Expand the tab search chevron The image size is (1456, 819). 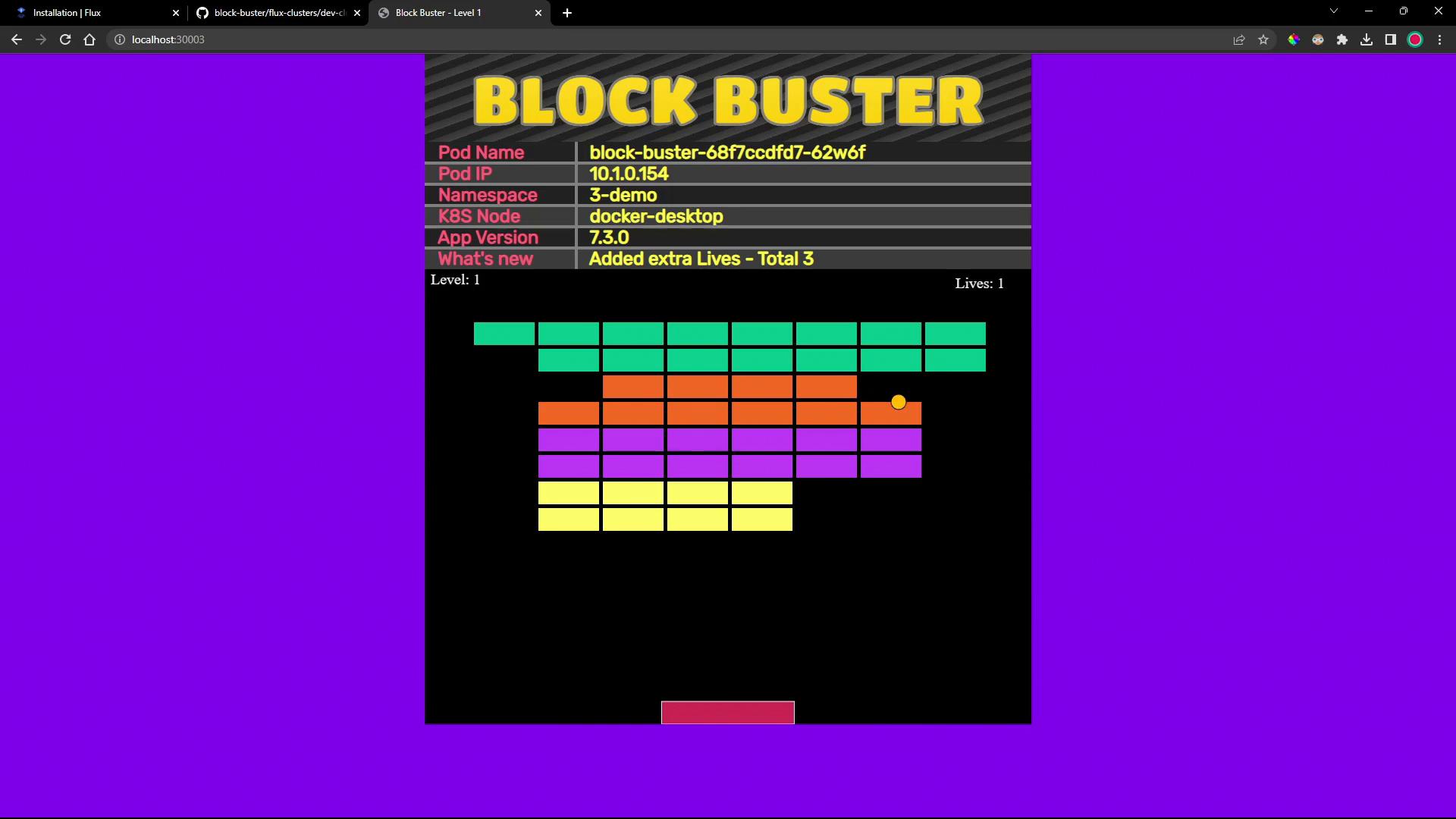point(1334,11)
